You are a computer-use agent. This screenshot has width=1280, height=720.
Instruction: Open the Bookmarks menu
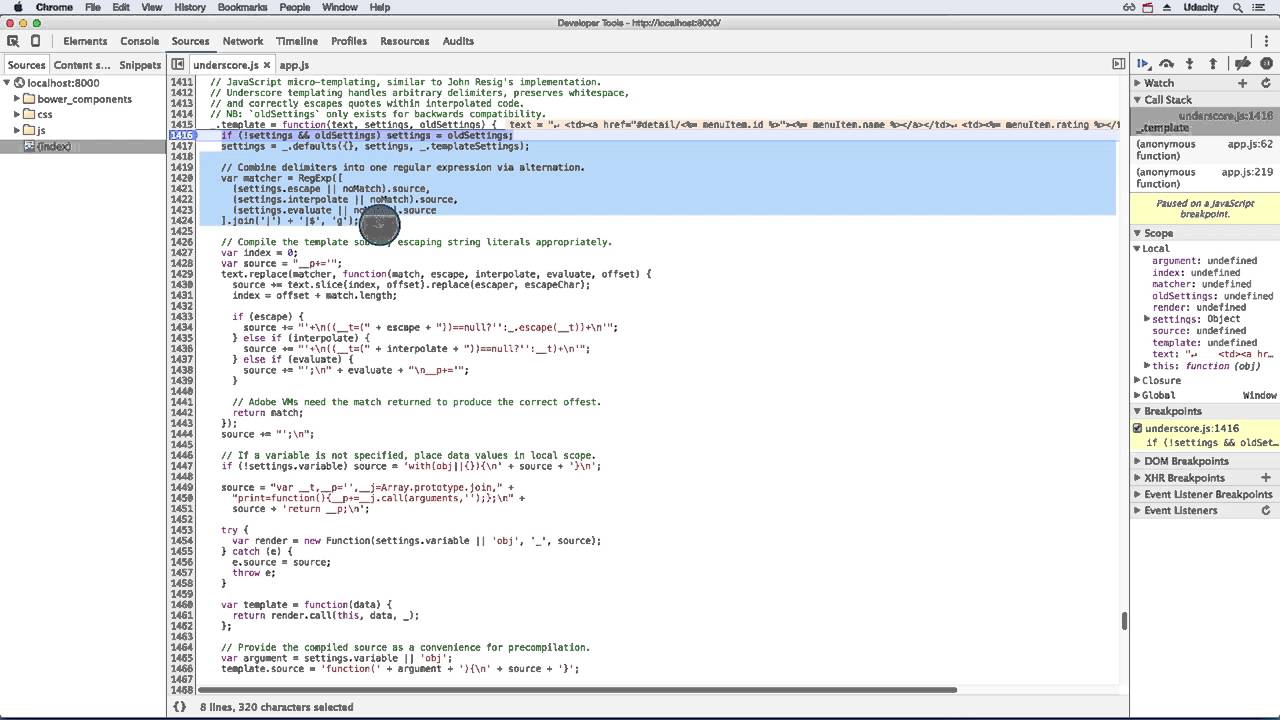click(x=243, y=7)
